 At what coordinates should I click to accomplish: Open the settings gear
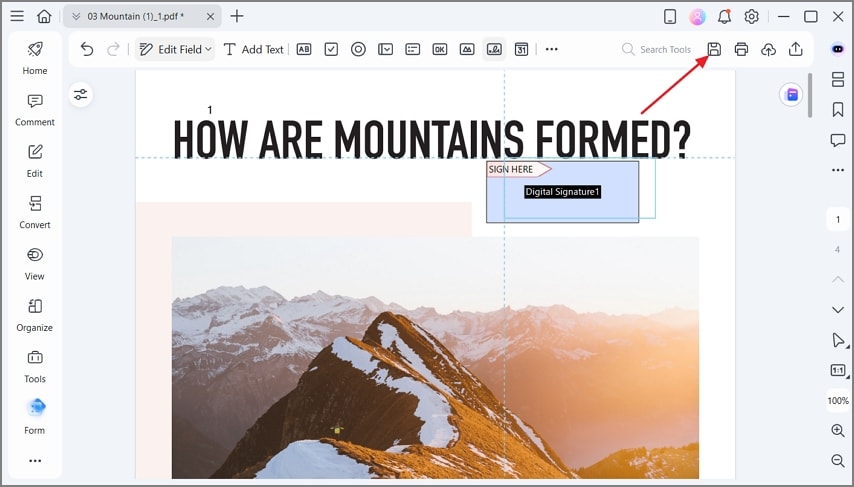tap(752, 16)
